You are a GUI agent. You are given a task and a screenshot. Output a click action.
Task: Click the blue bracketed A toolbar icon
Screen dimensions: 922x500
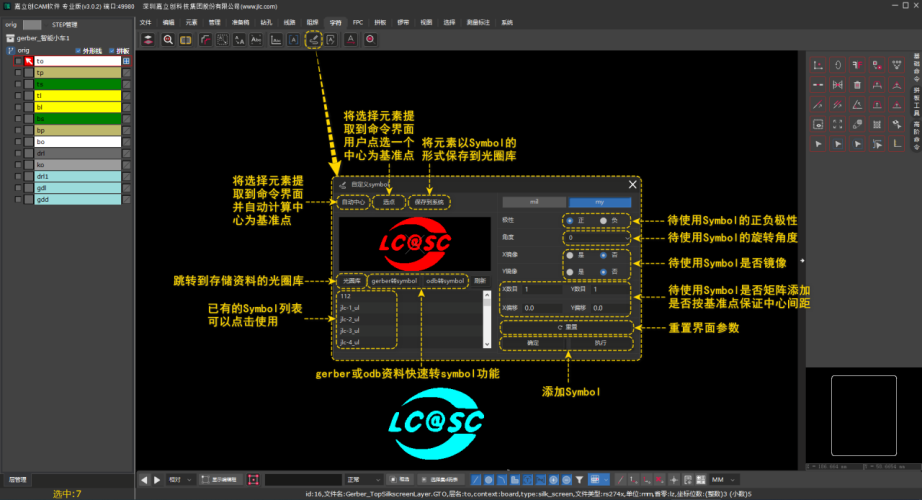[293, 39]
